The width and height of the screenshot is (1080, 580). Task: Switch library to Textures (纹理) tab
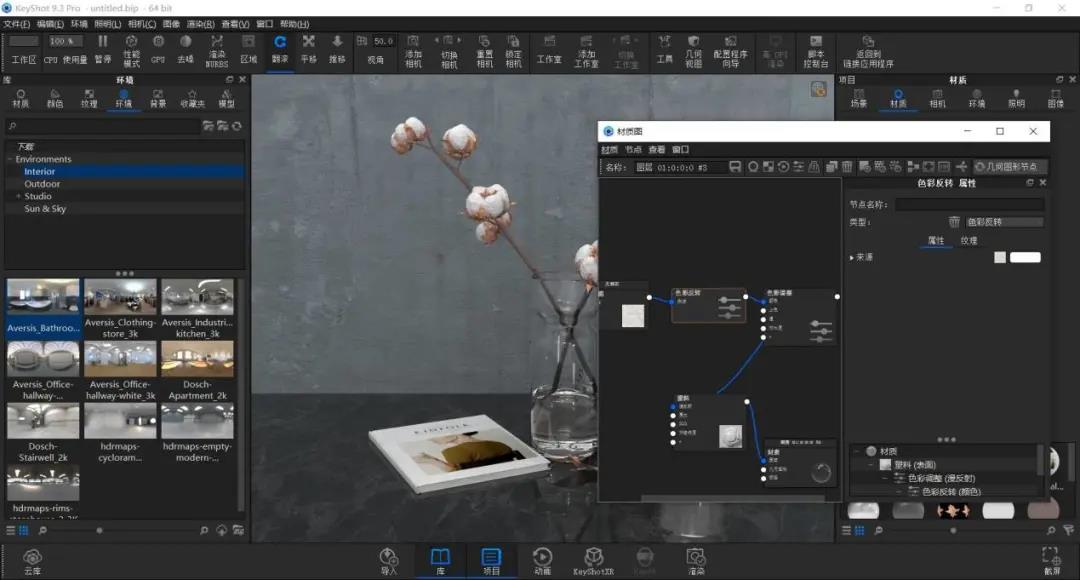(x=89, y=99)
